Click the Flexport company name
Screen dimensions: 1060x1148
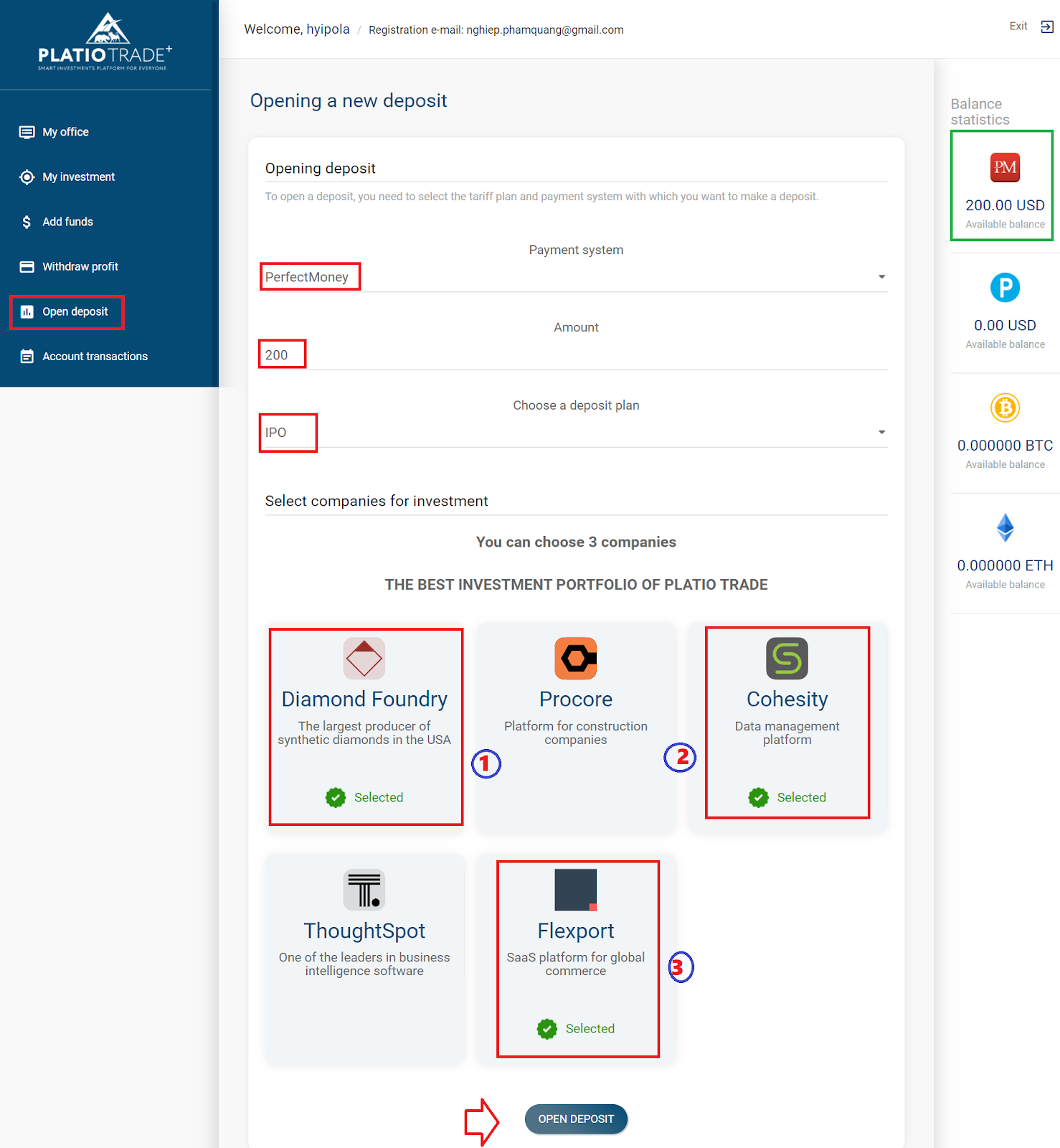576,931
